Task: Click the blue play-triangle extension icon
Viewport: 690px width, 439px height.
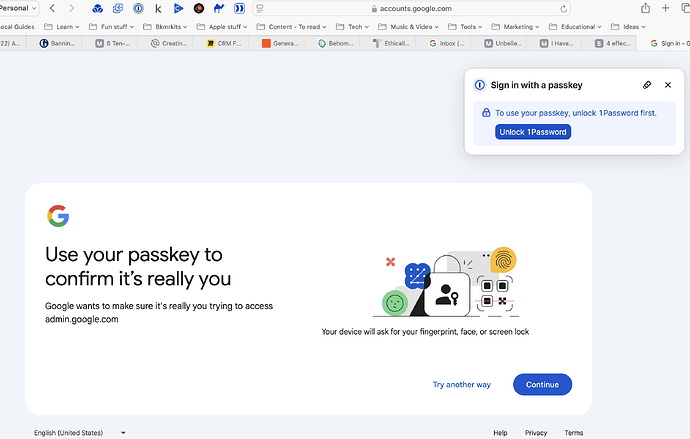Action: coord(178,8)
